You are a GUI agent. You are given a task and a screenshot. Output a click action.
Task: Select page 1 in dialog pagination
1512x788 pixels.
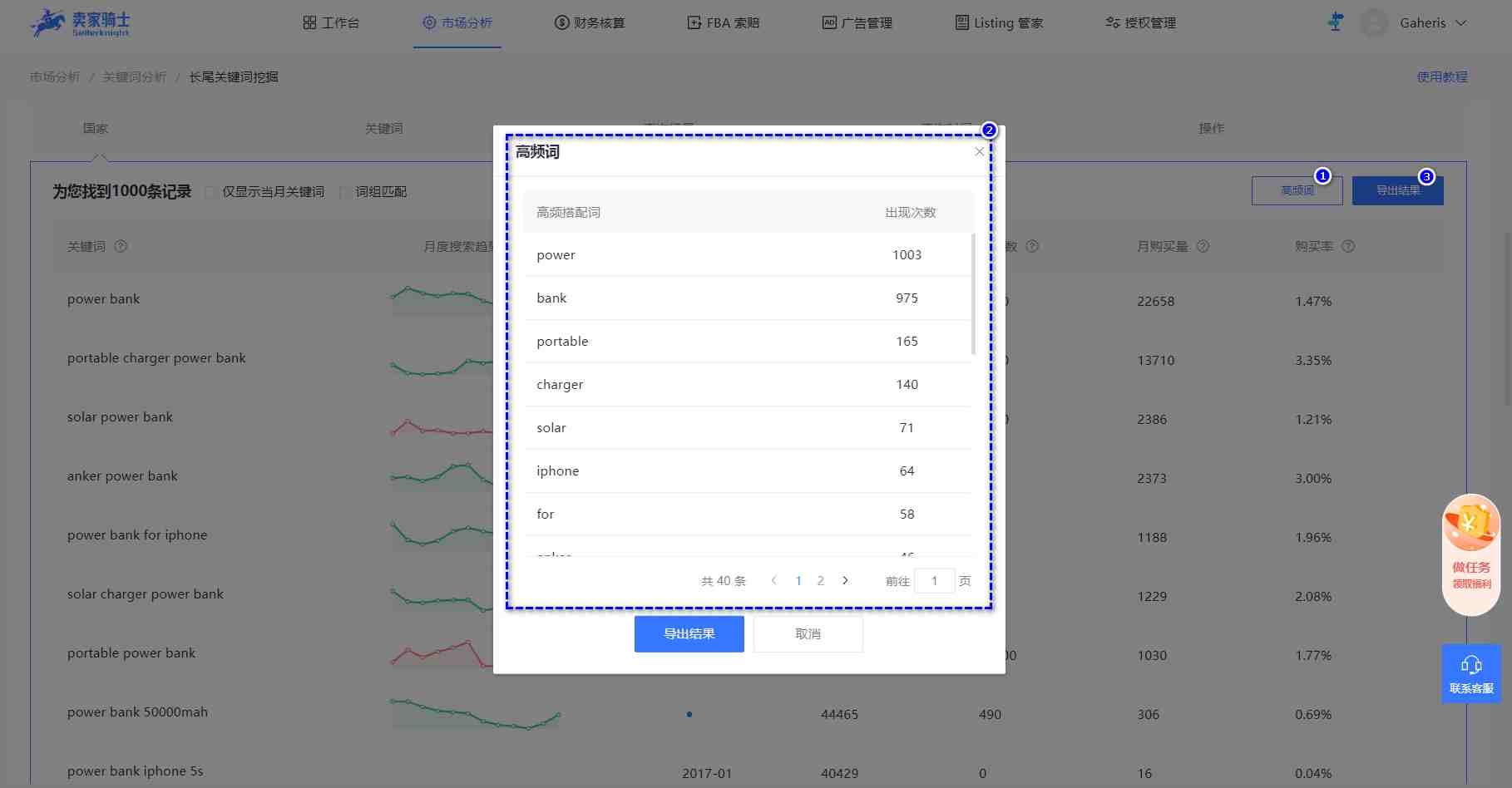(798, 580)
